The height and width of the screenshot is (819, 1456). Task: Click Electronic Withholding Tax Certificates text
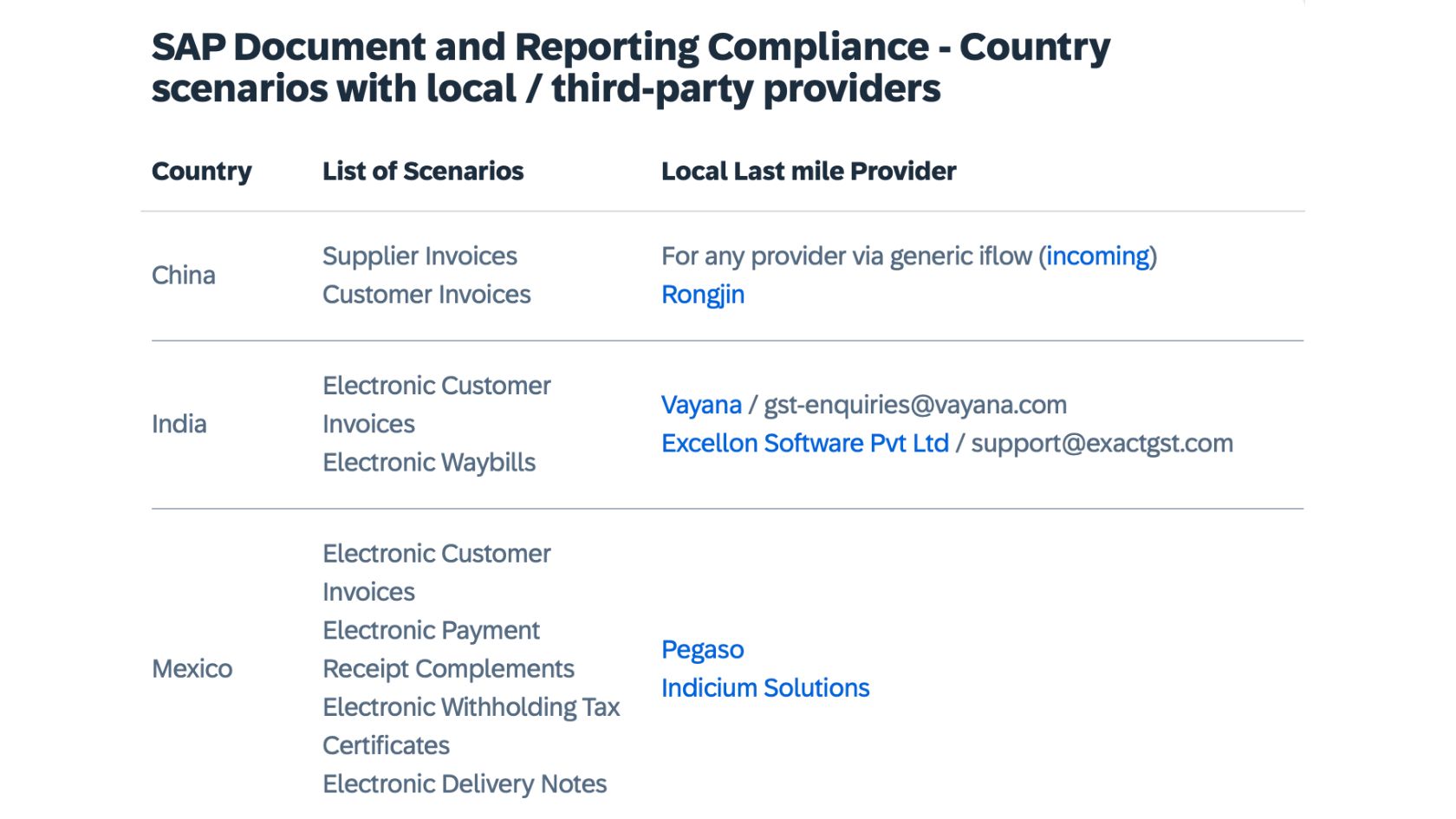click(x=471, y=726)
